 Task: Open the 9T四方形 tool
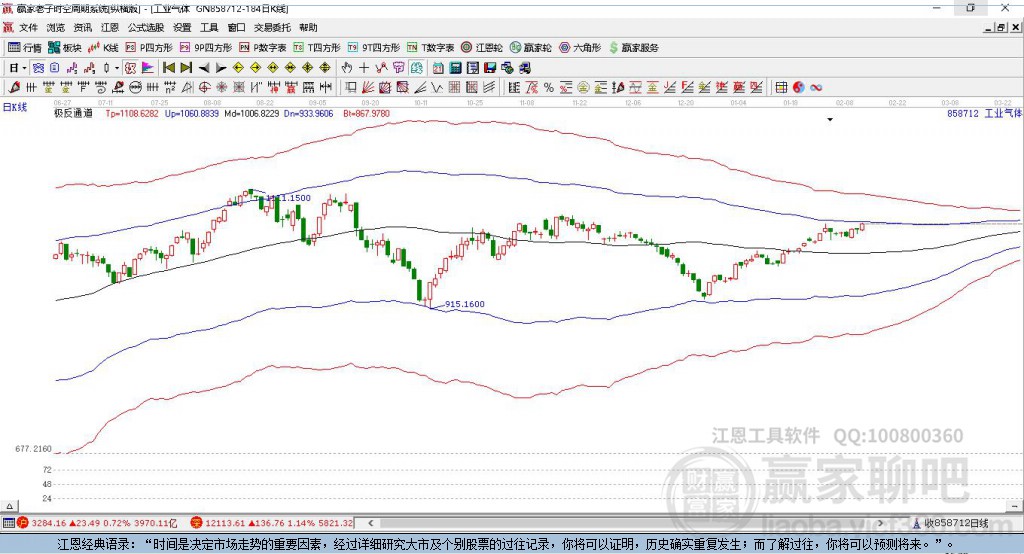374,48
